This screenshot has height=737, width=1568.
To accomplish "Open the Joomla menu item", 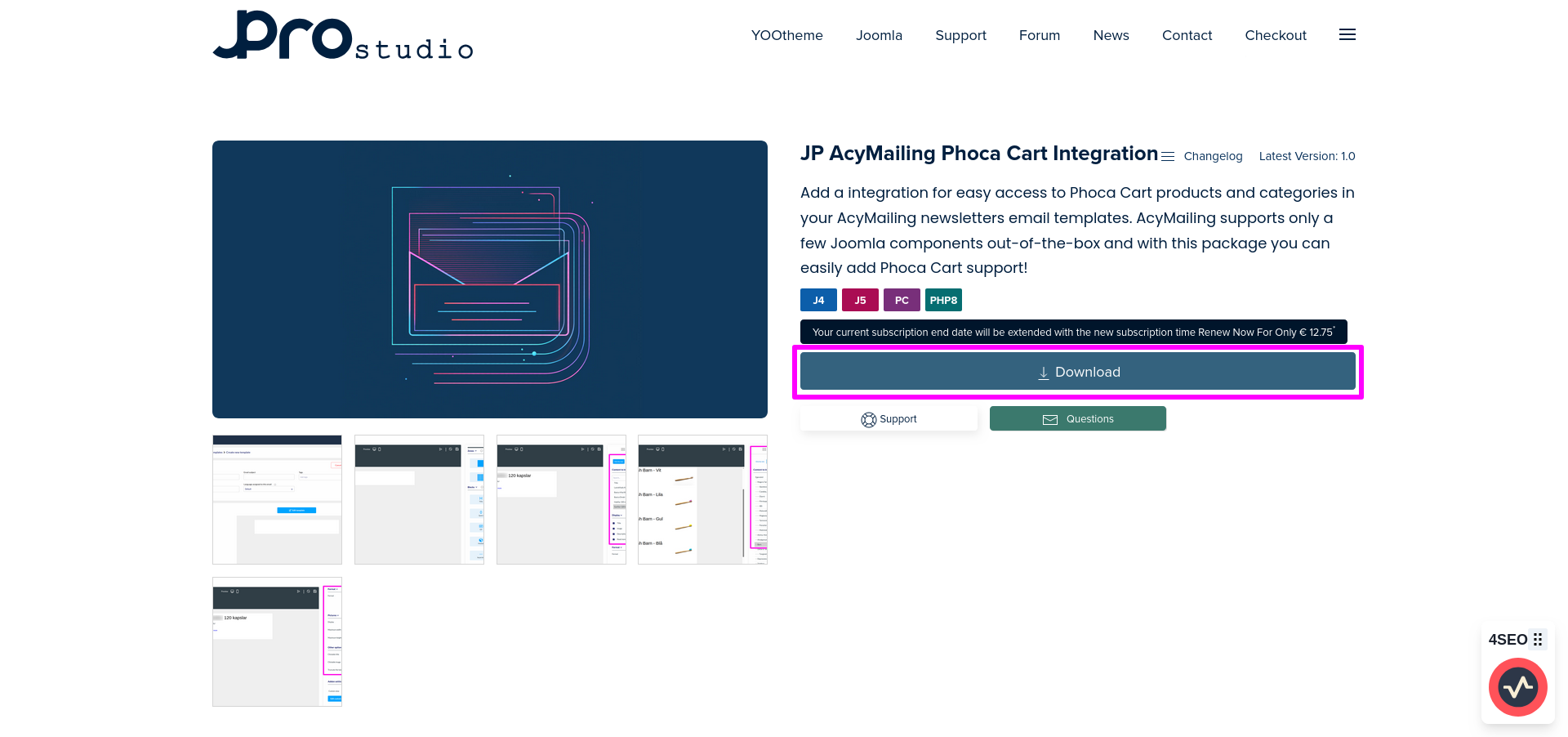I will 879,35.
